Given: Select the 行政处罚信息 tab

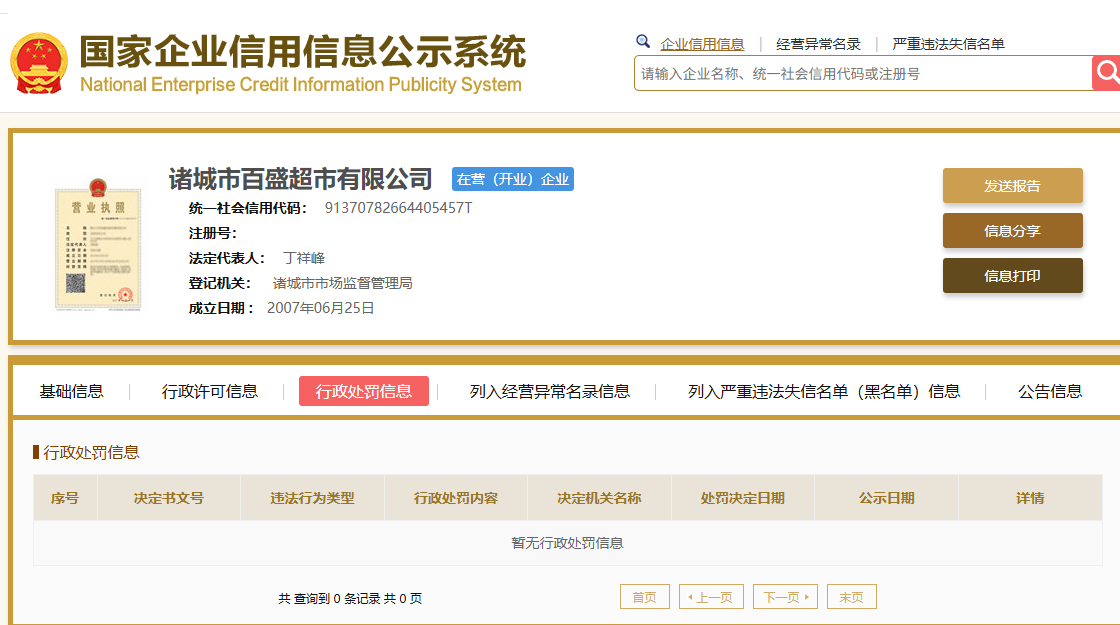Looking at the screenshot, I should [x=364, y=391].
